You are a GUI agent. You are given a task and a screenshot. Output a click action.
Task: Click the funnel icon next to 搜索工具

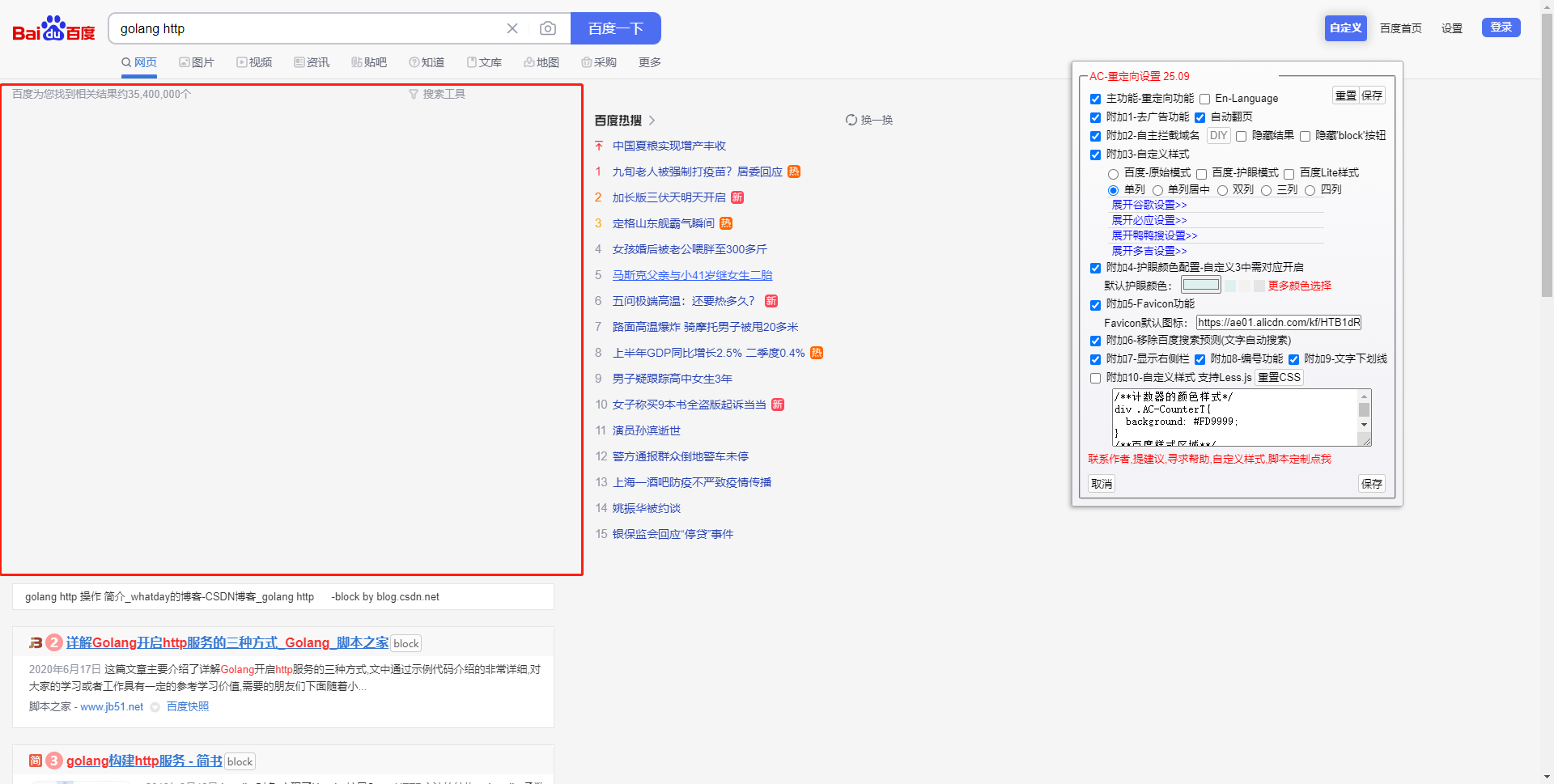(x=415, y=93)
